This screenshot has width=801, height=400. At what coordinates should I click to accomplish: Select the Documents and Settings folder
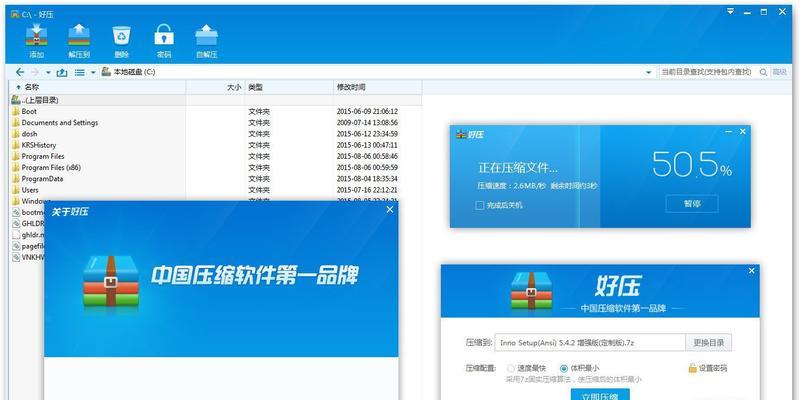pyautogui.click(x=59, y=123)
